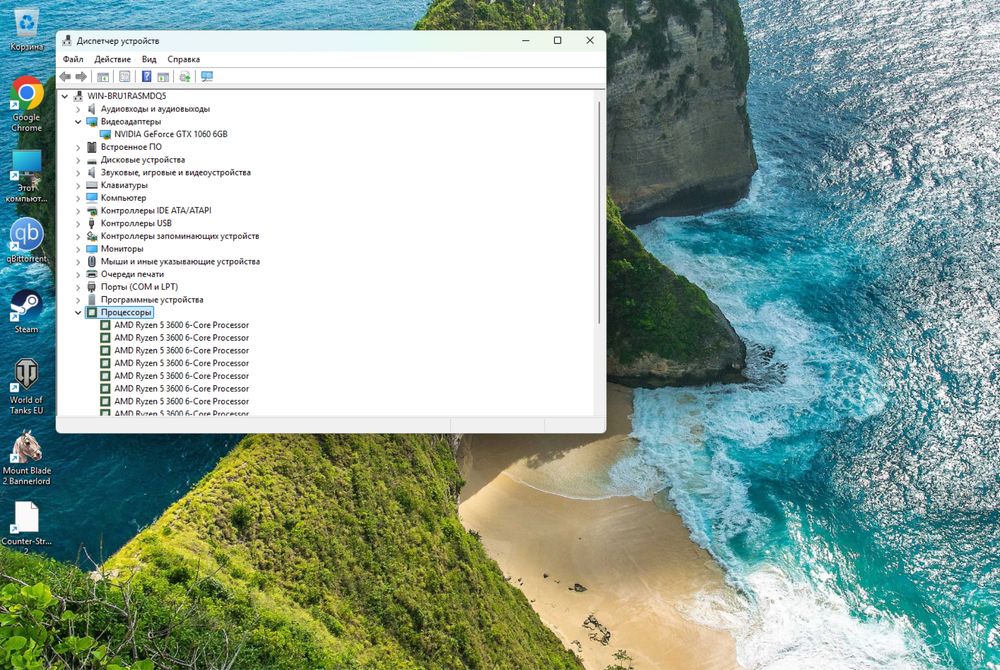Image resolution: width=1000 pixels, height=670 pixels.
Task: Click the device tree vertical scrollbar thumb
Action: coord(599,212)
